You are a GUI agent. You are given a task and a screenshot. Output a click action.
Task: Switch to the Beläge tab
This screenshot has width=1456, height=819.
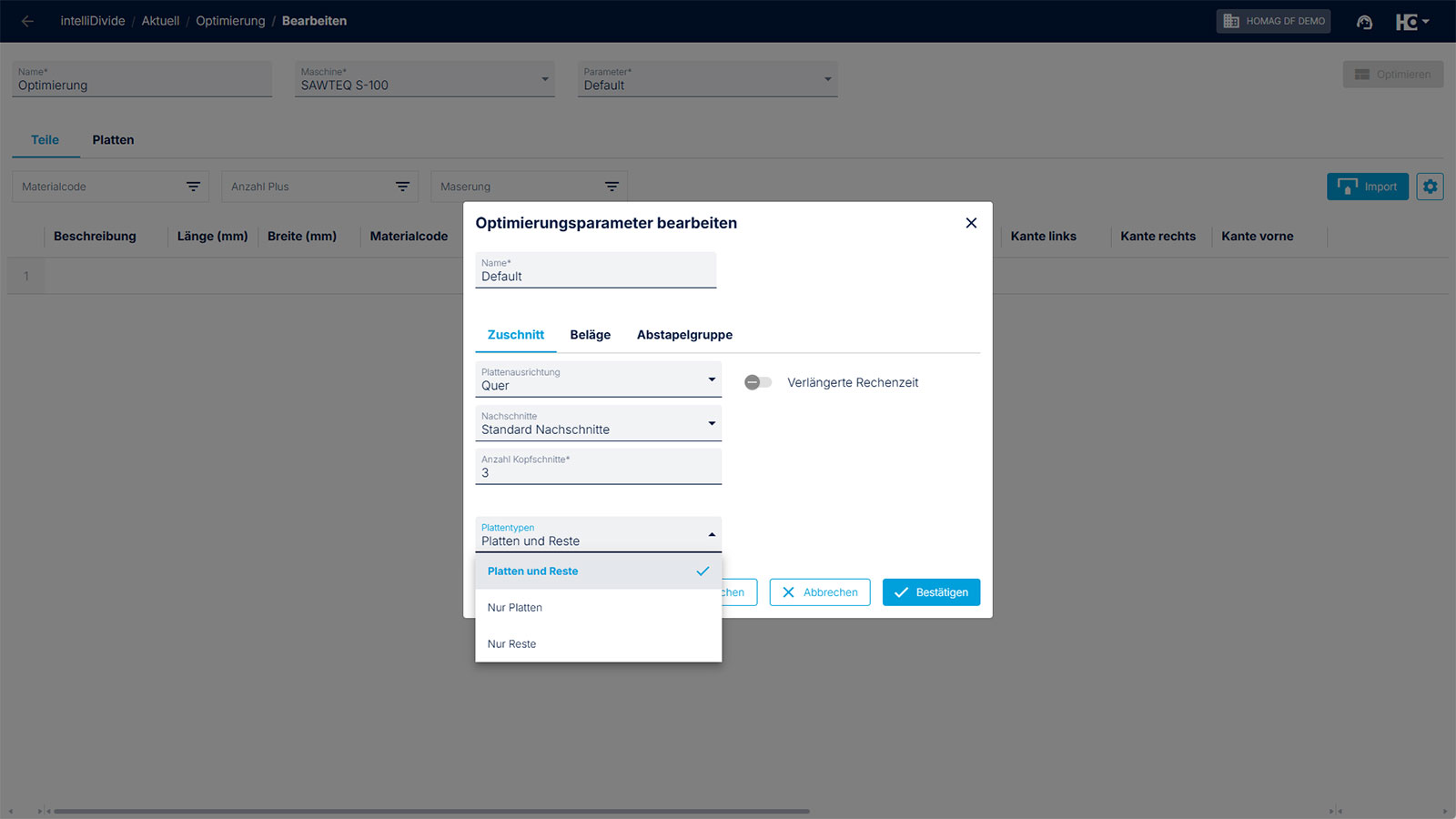coord(590,335)
